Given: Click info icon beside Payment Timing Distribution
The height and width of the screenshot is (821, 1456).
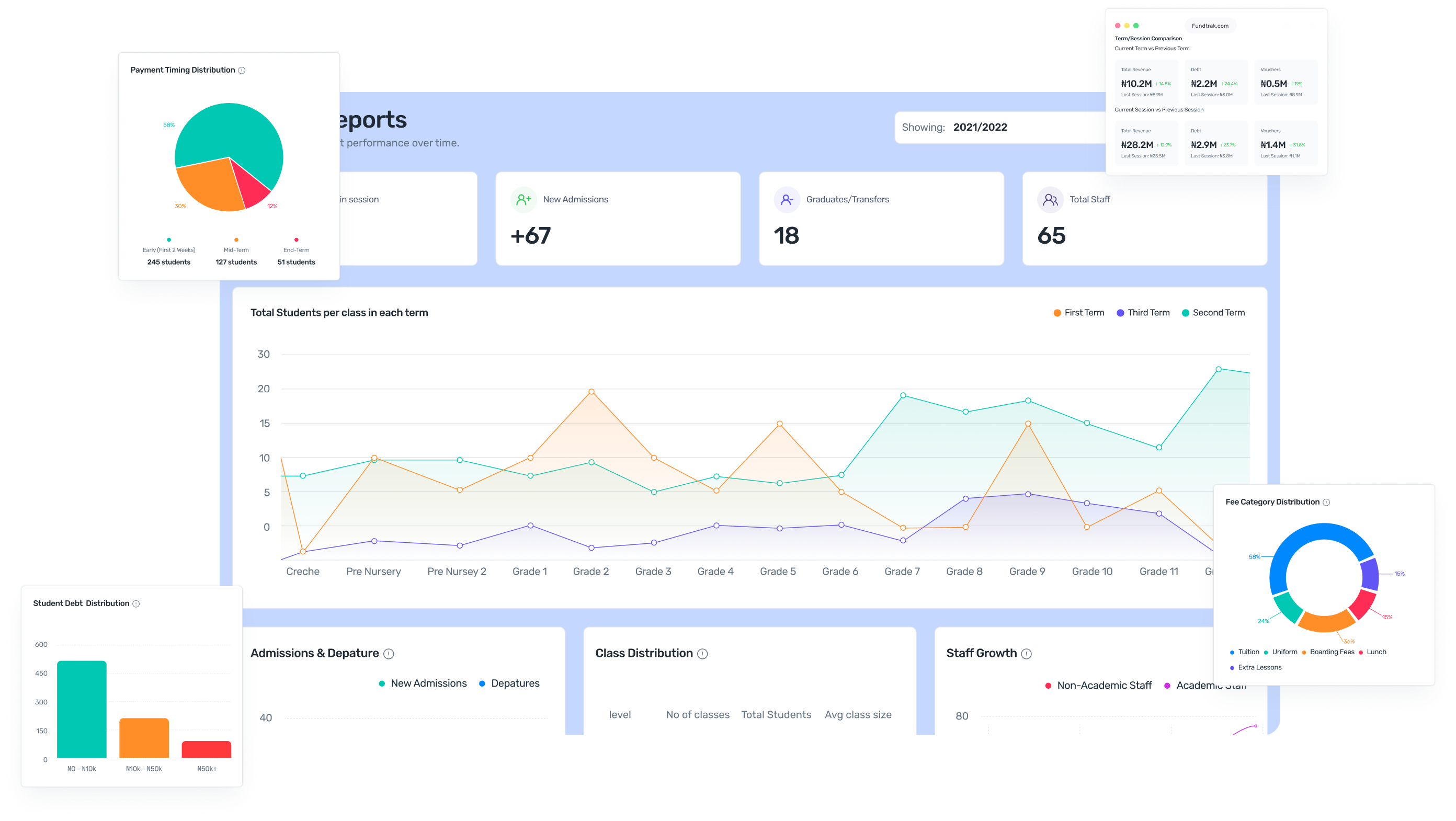Looking at the screenshot, I should tap(242, 71).
